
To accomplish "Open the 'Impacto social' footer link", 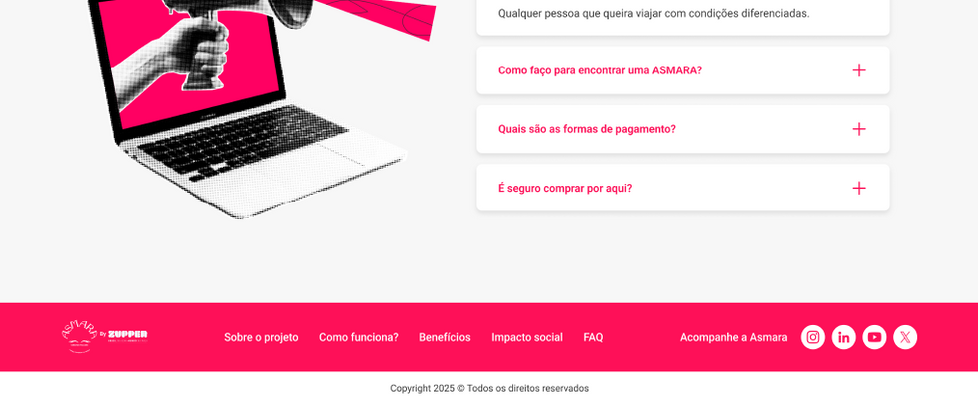I will pyautogui.click(x=527, y=337).
